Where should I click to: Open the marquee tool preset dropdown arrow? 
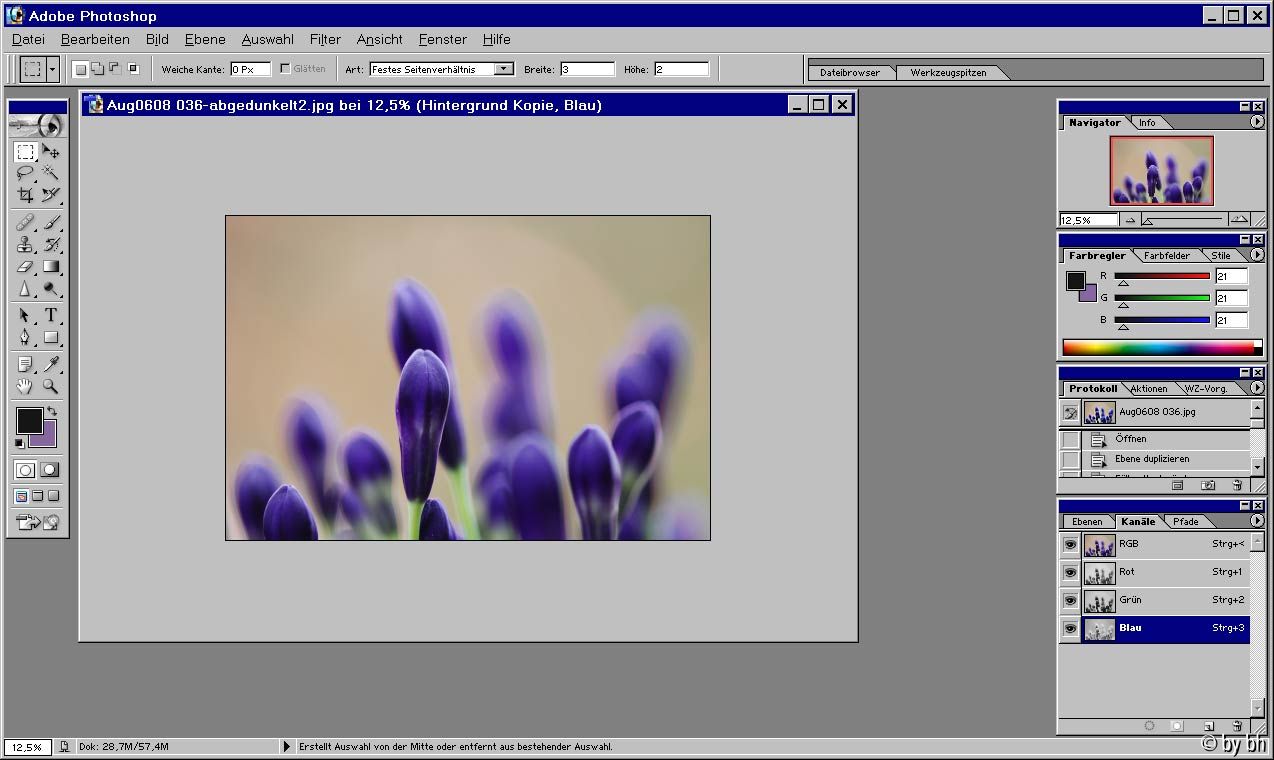coord(52,69)
